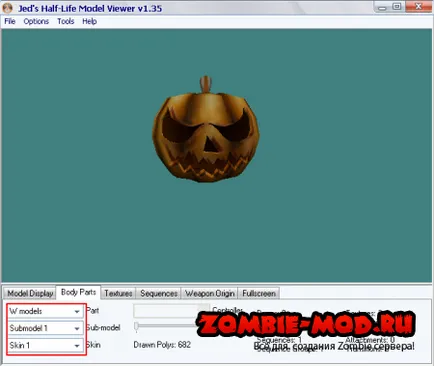Image resolution: width=434 pixels, height=366 pixels.
Task: Select the Body Parts tab
Action: (79, 292)
